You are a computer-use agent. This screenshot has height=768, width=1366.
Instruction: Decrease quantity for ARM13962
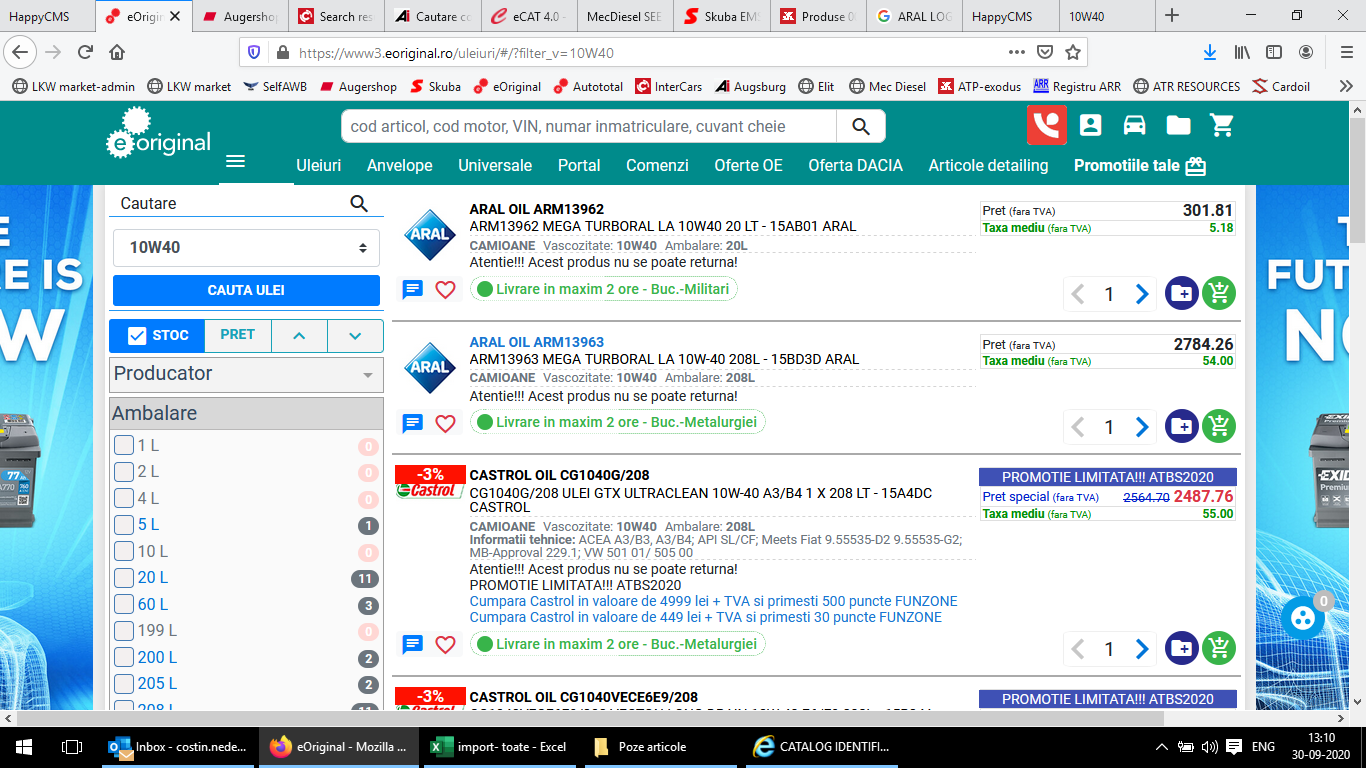1077,293
